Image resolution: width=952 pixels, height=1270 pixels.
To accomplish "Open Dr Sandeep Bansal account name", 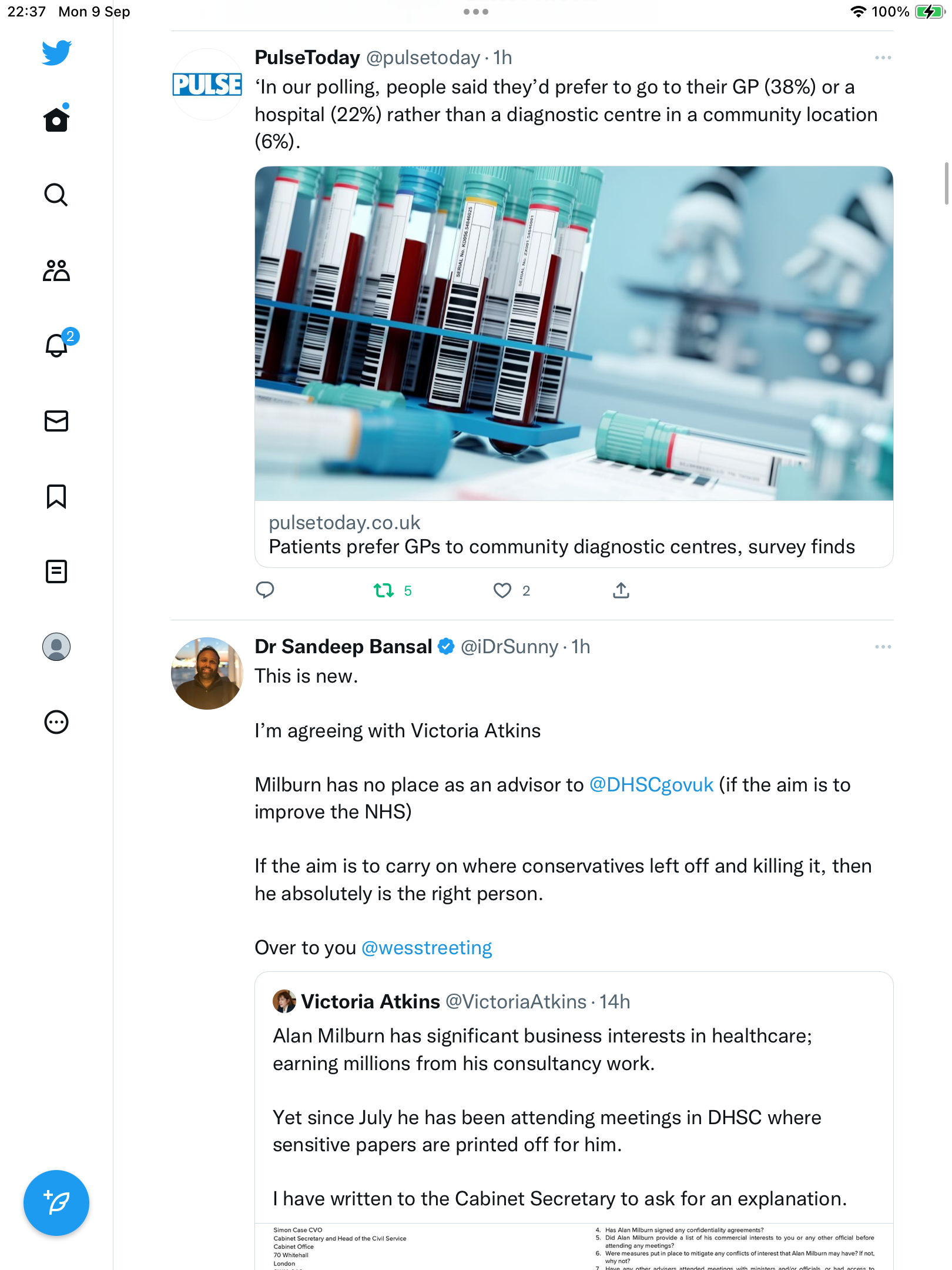I will coord(344,647).
